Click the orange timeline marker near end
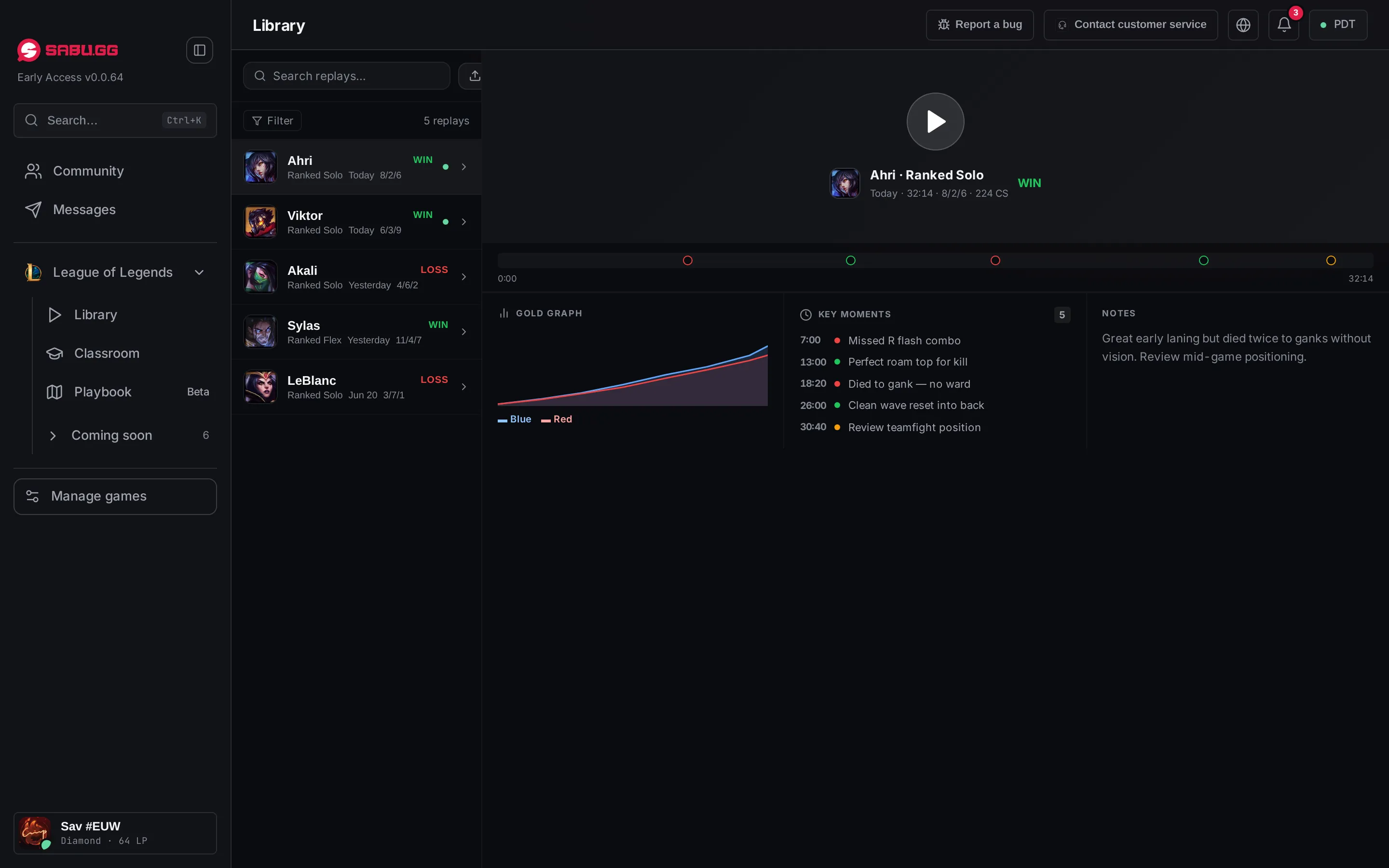This screenshot has height=868, width=1389. (x=1331, y=260)
